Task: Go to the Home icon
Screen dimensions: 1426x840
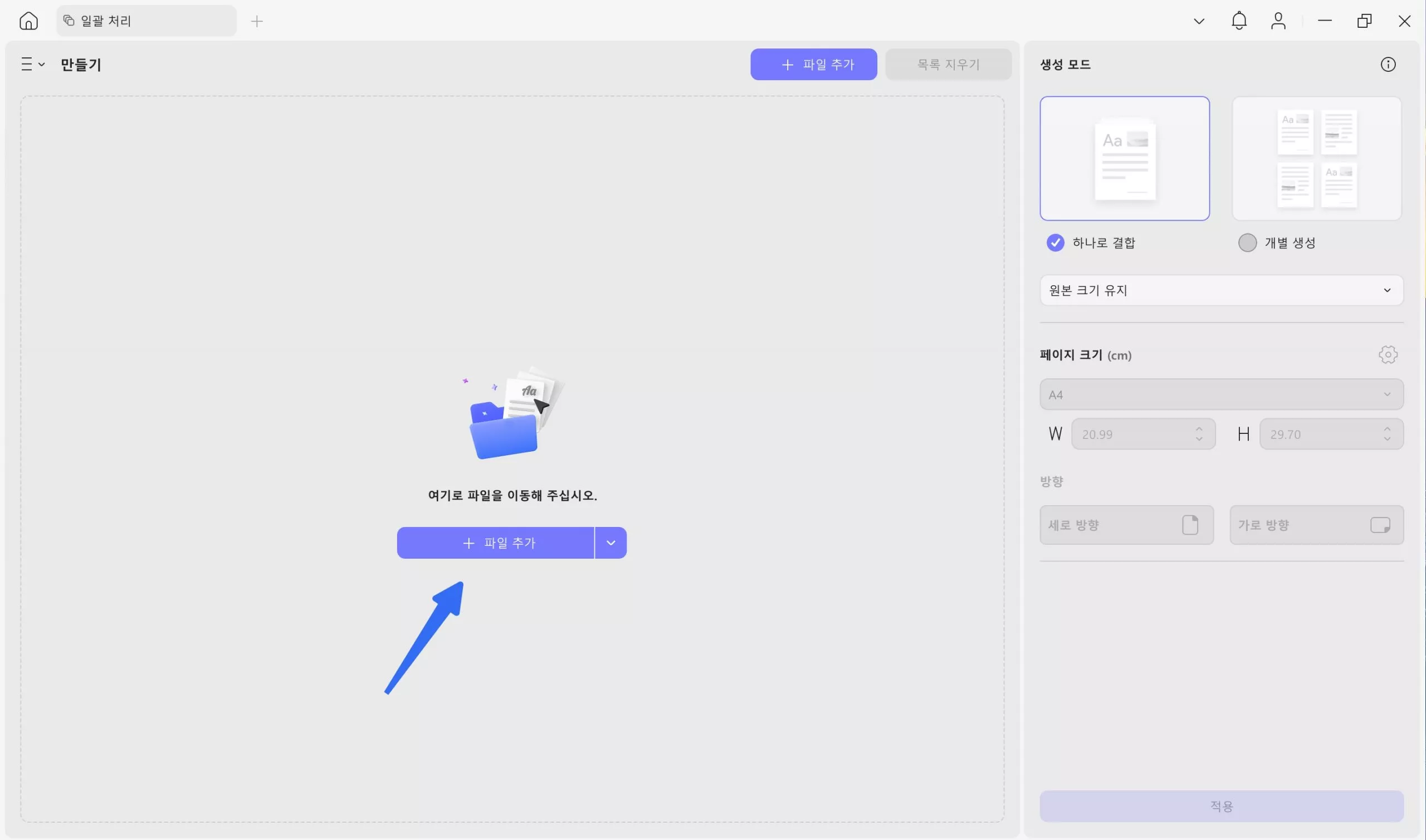Action: pos(28,21)
